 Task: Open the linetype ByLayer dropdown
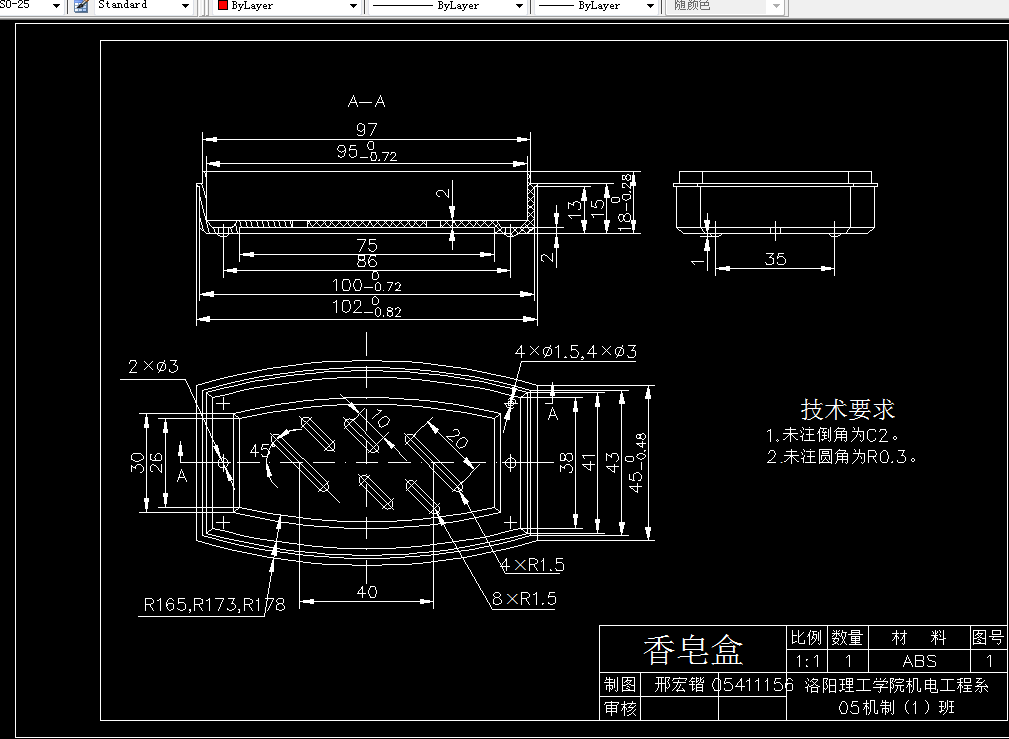[x=519, y=6]
